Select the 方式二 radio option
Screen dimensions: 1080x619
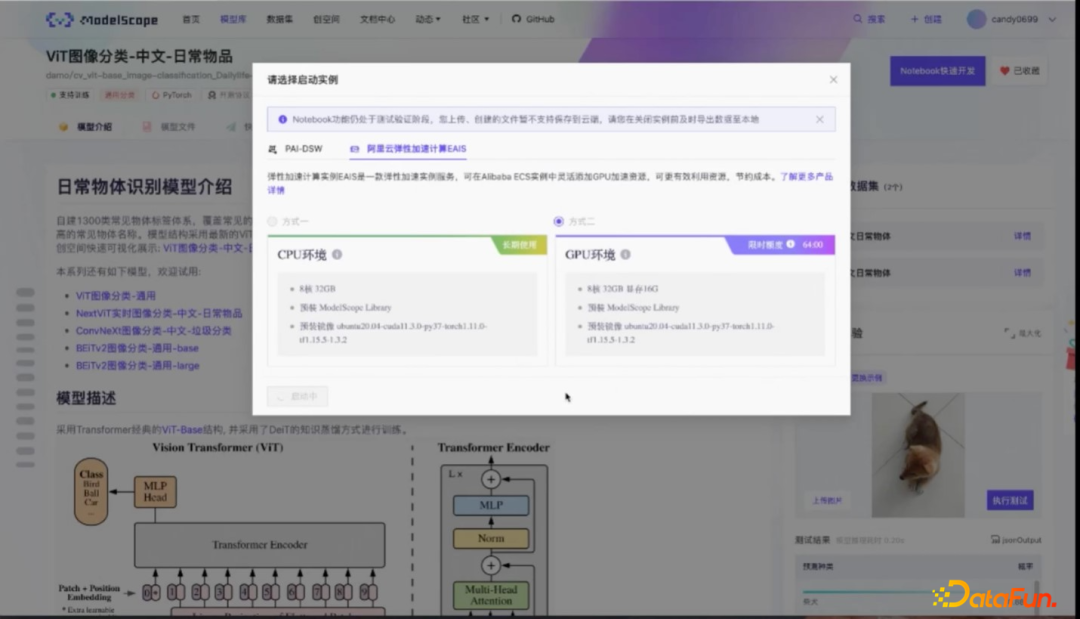click(559, 222)
